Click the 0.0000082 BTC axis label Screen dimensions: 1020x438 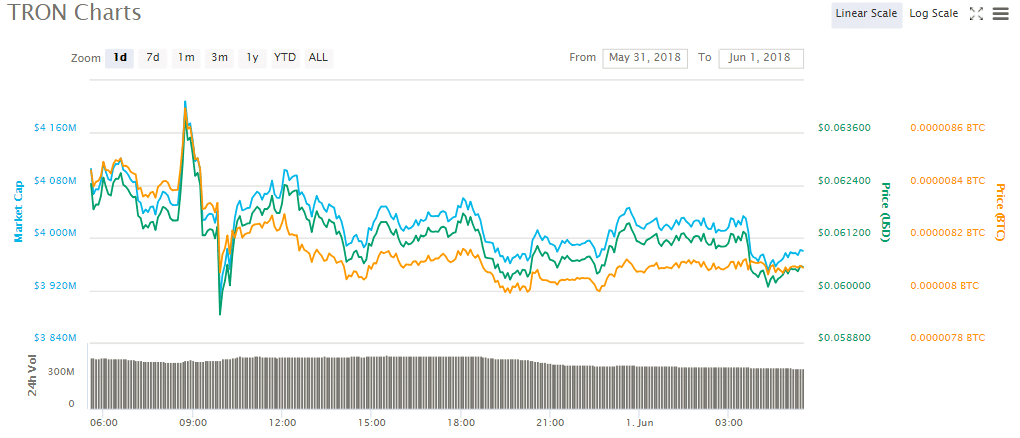948,233
